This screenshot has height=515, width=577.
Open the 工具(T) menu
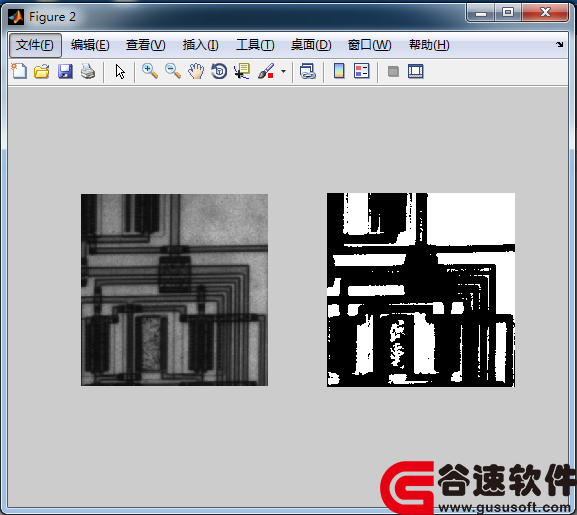coord(255,45)
